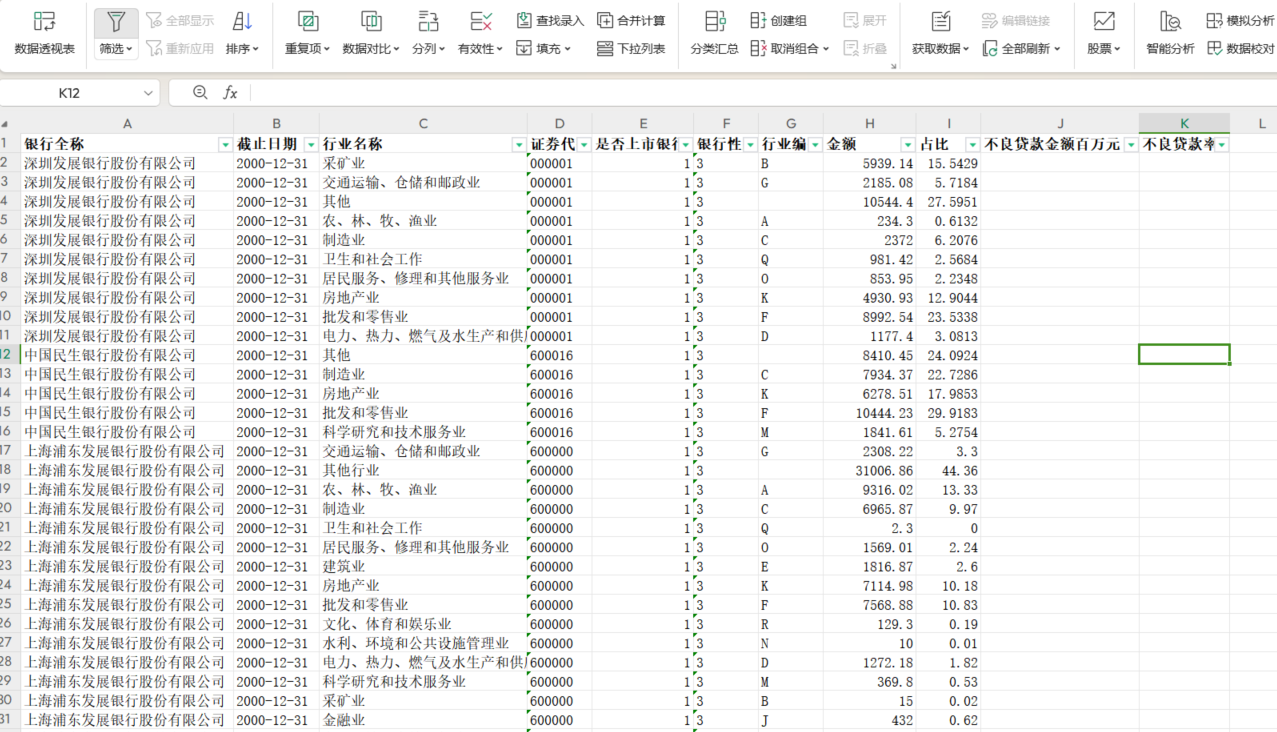Screen dimensions: 1277x732
Task: Click Data Validation (有效性) icon
Action: pyautogui.click(x=481, y=21)
